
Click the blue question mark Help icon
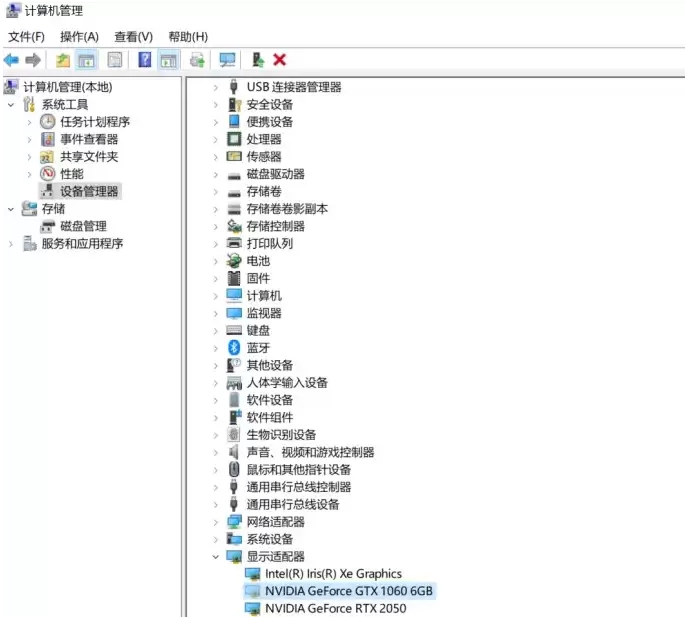click(x=145, y=59)
